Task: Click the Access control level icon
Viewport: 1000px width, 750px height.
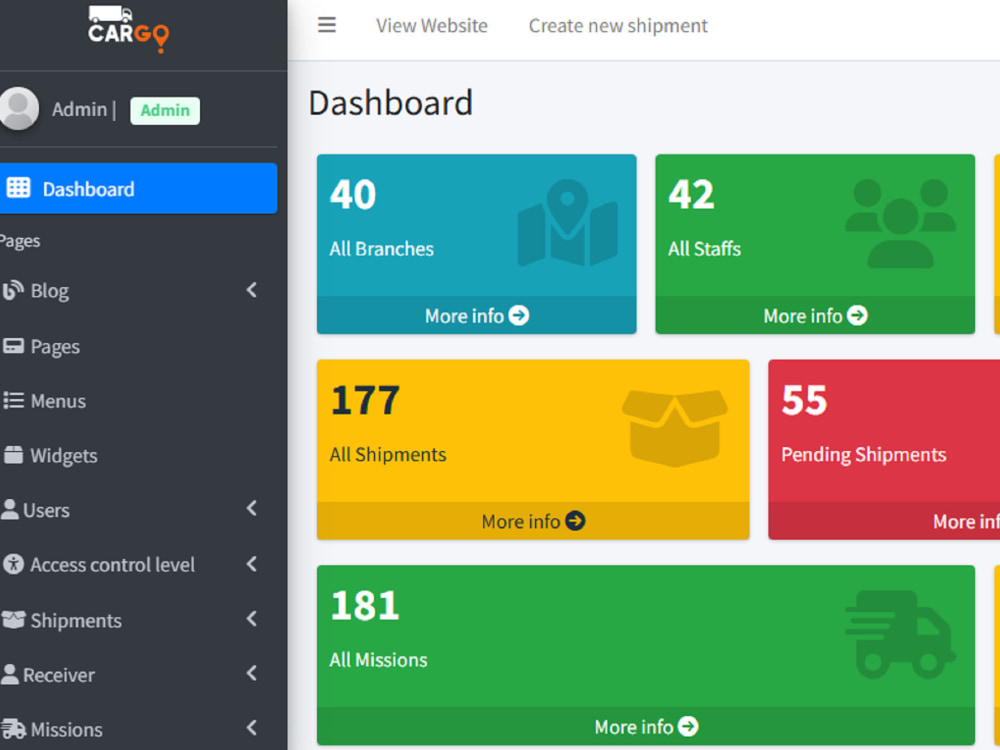Action: click(13, 564)
